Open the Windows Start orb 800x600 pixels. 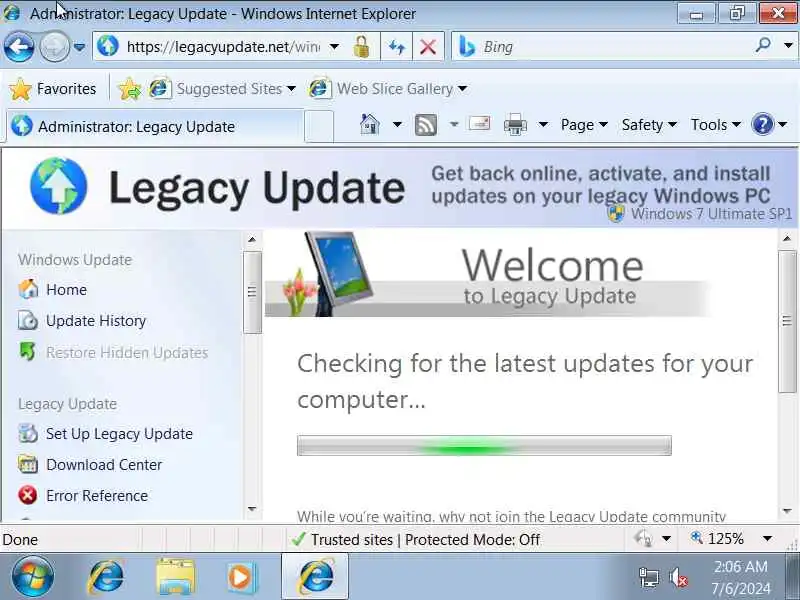33,577
